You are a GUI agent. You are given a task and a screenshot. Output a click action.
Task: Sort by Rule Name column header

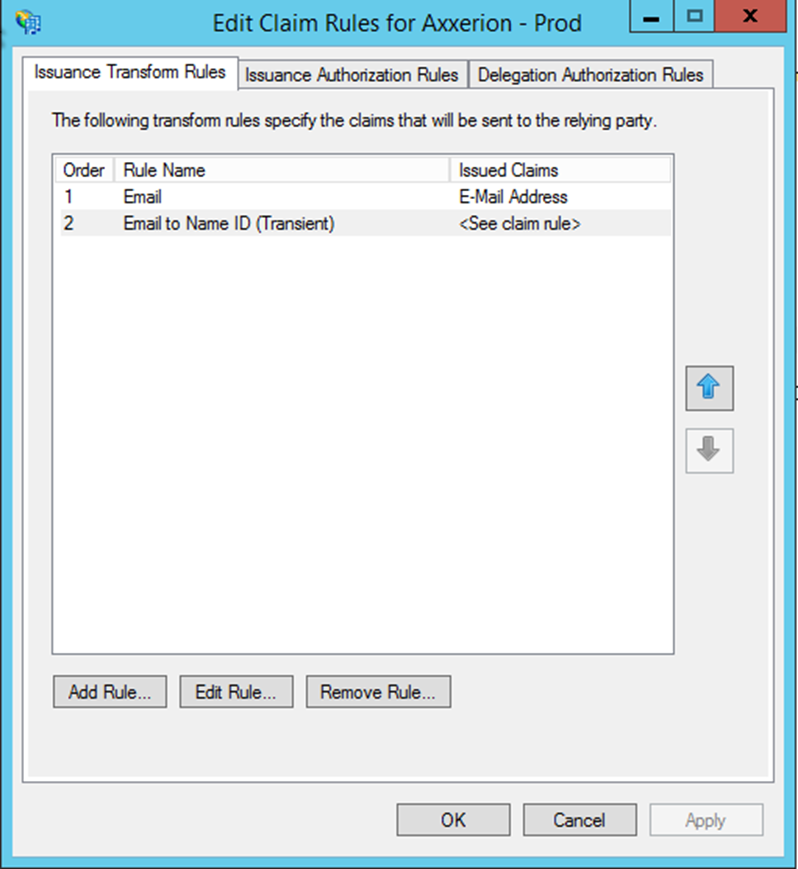tap(282, 170)
